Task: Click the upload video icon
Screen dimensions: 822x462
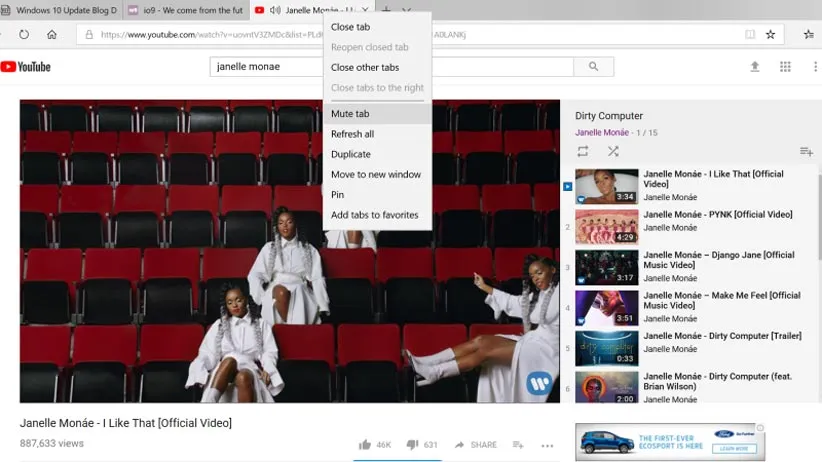Action: point(755,67)
